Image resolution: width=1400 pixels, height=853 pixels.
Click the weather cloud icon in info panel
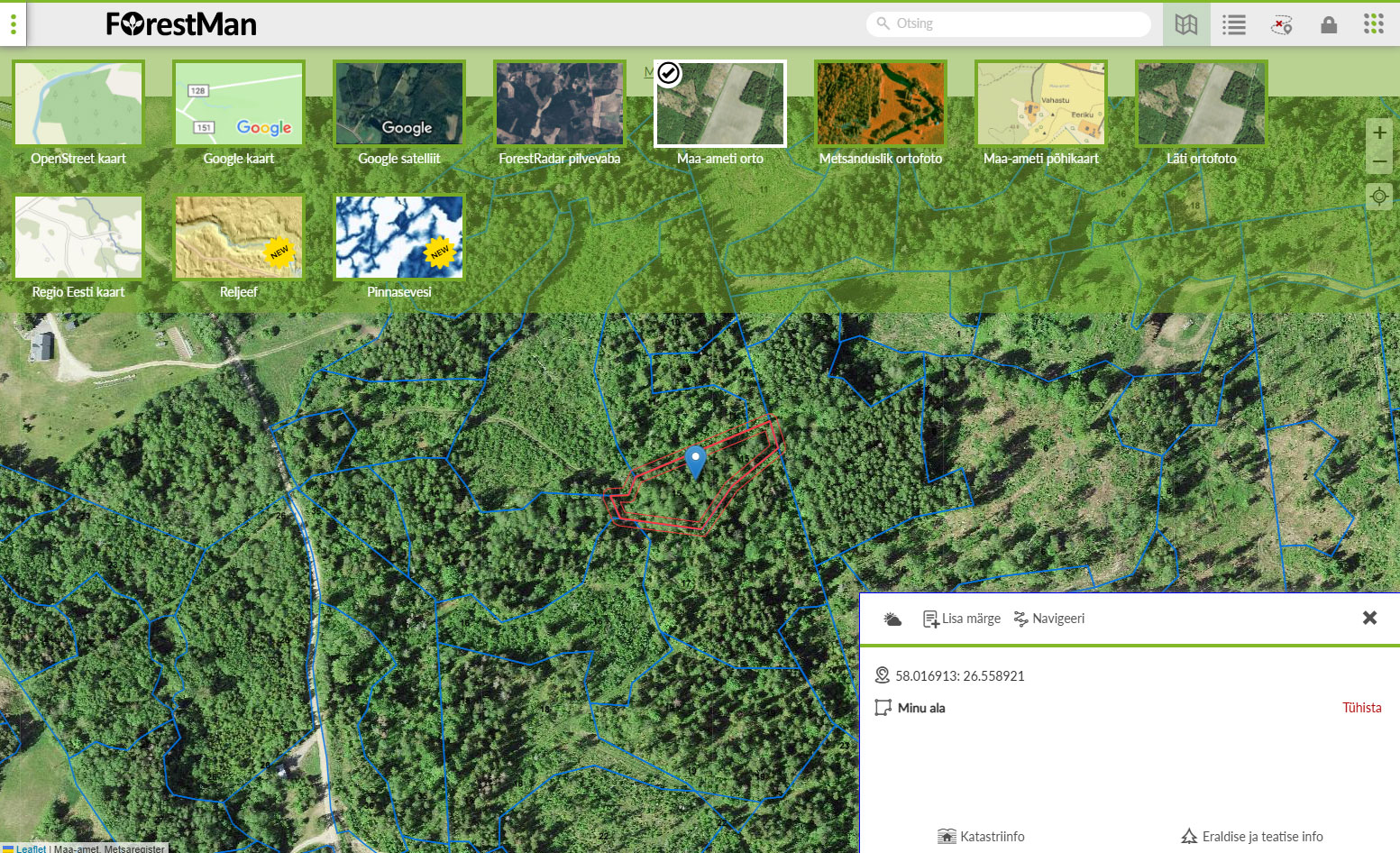tap(892, 619)
